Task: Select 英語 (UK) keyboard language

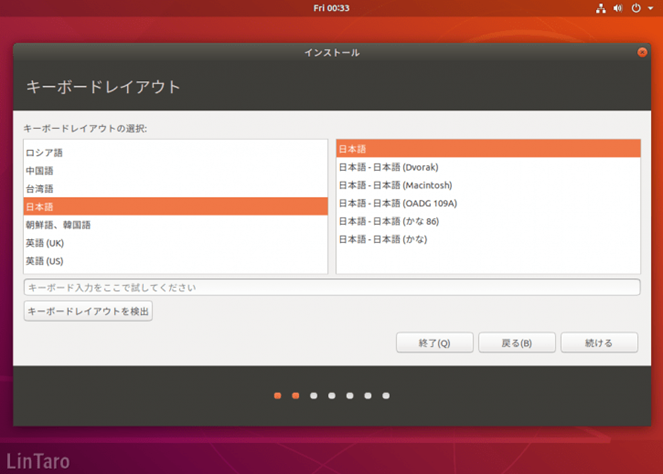Action: [x=175, y=243]
